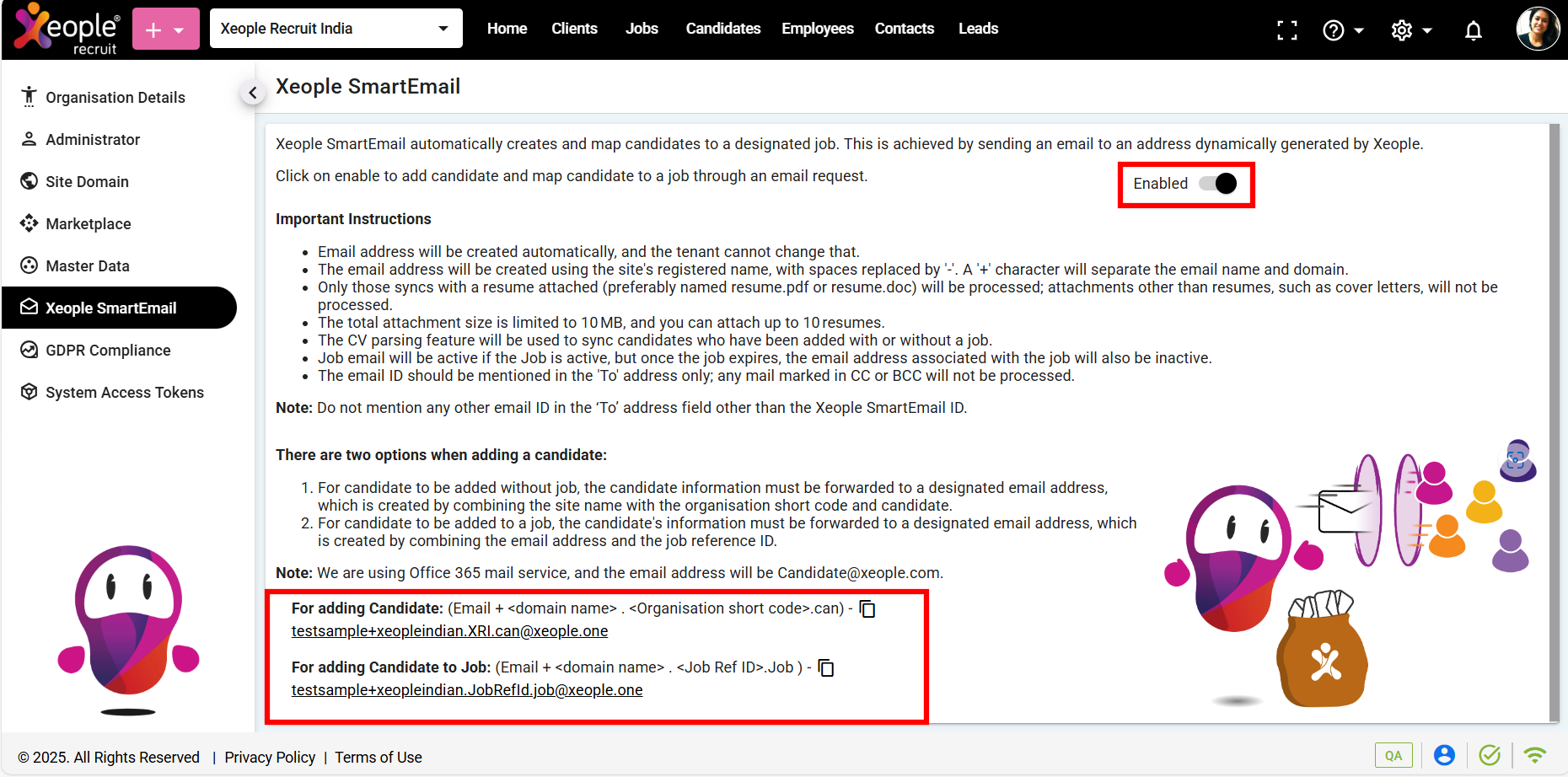Open the Candidates menu

723,29
